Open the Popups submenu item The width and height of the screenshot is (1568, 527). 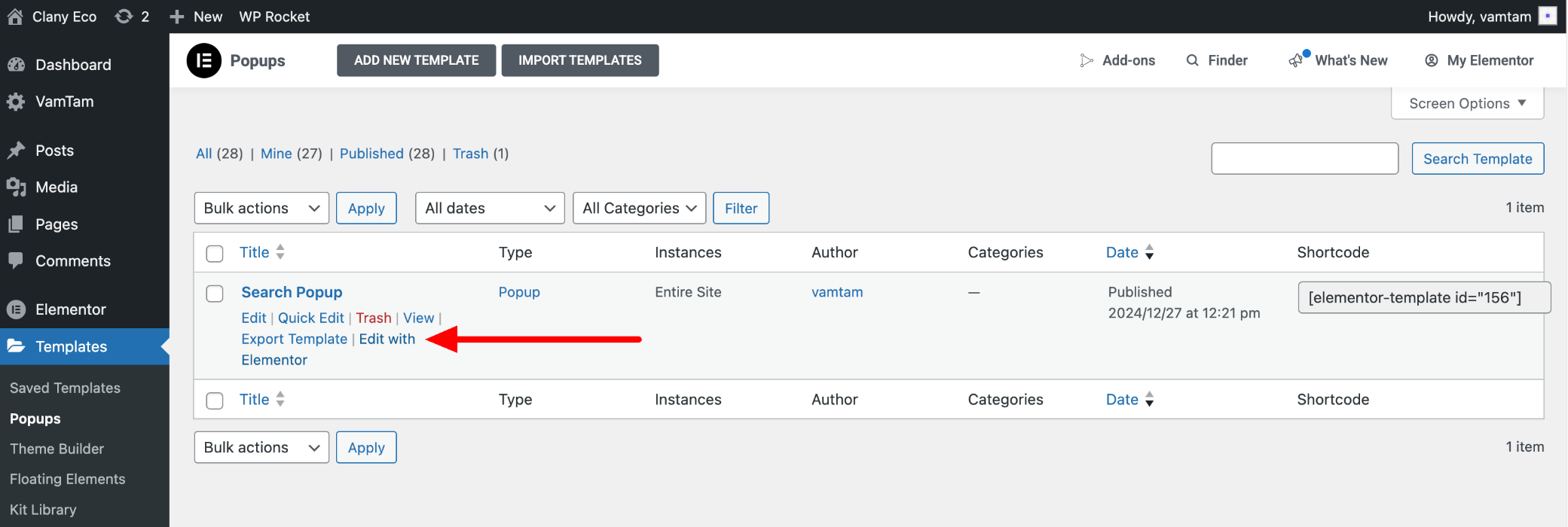(35, 419)
